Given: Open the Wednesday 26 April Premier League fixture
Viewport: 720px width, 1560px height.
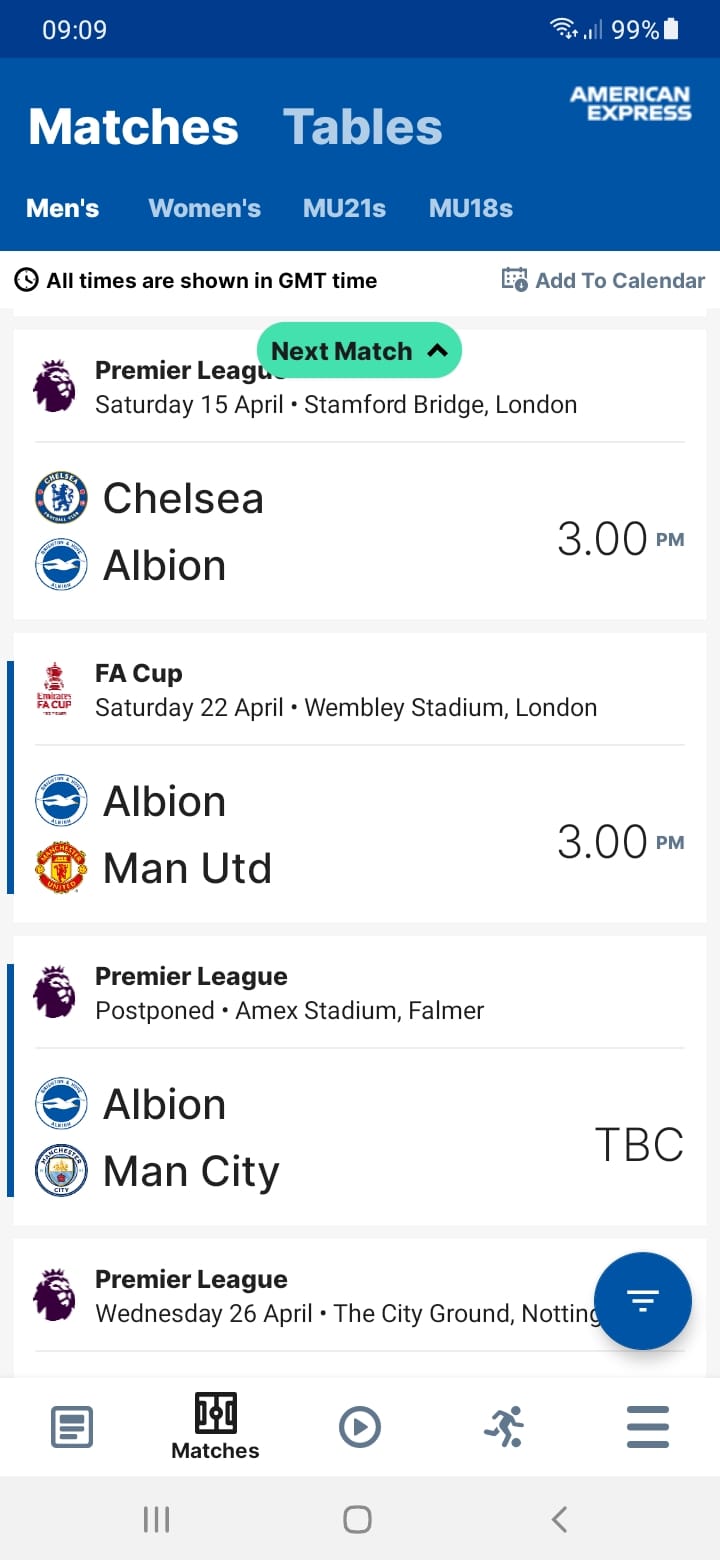Looking at the screenshot, I should tap(360, 1308).
